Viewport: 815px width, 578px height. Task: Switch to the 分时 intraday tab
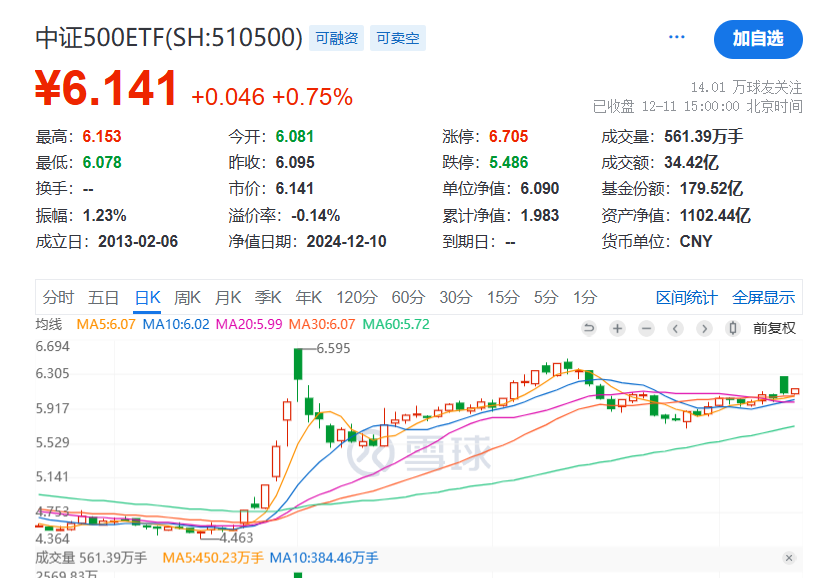tap(58, 297)
